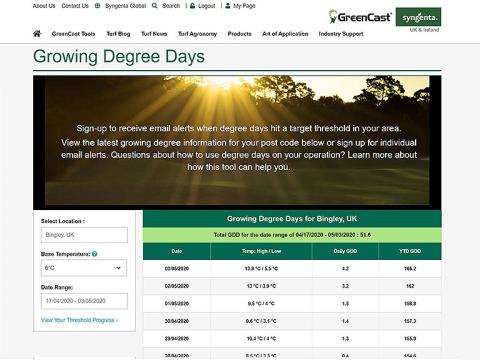Open the About Us link
The height and width of the screenshot is (360, 480).
click(44, 6)
